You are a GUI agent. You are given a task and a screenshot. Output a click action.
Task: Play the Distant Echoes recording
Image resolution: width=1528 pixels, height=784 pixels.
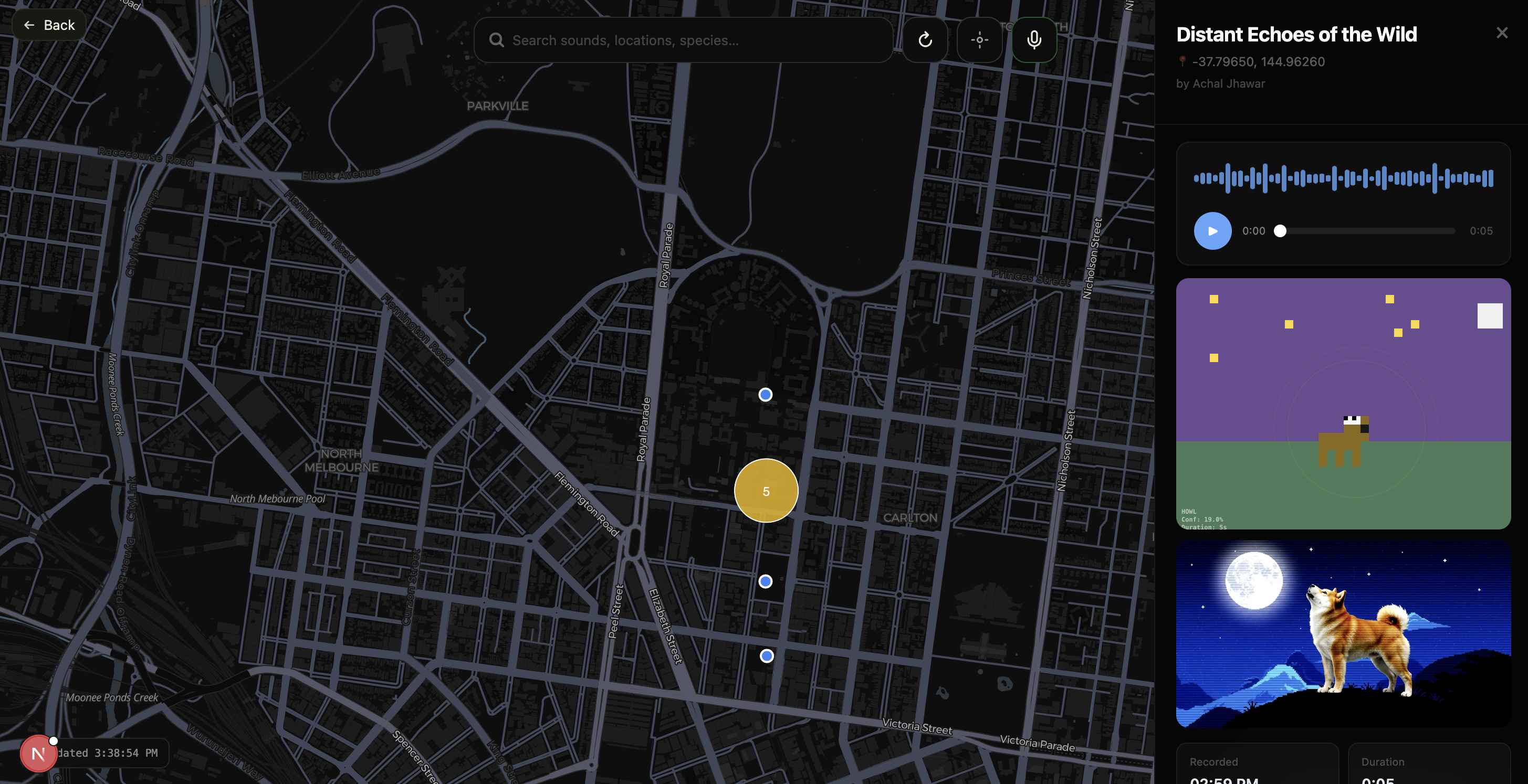pos(1212,230)
